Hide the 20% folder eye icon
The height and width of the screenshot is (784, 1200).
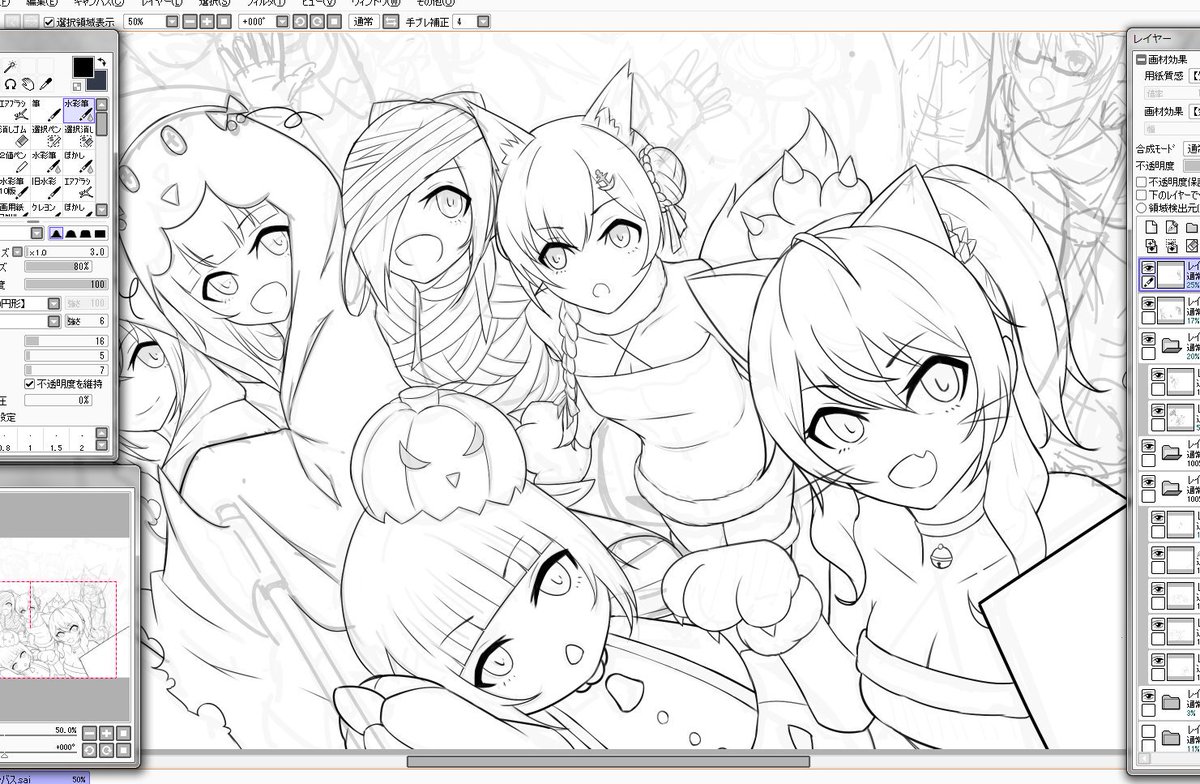point(1149,338)
